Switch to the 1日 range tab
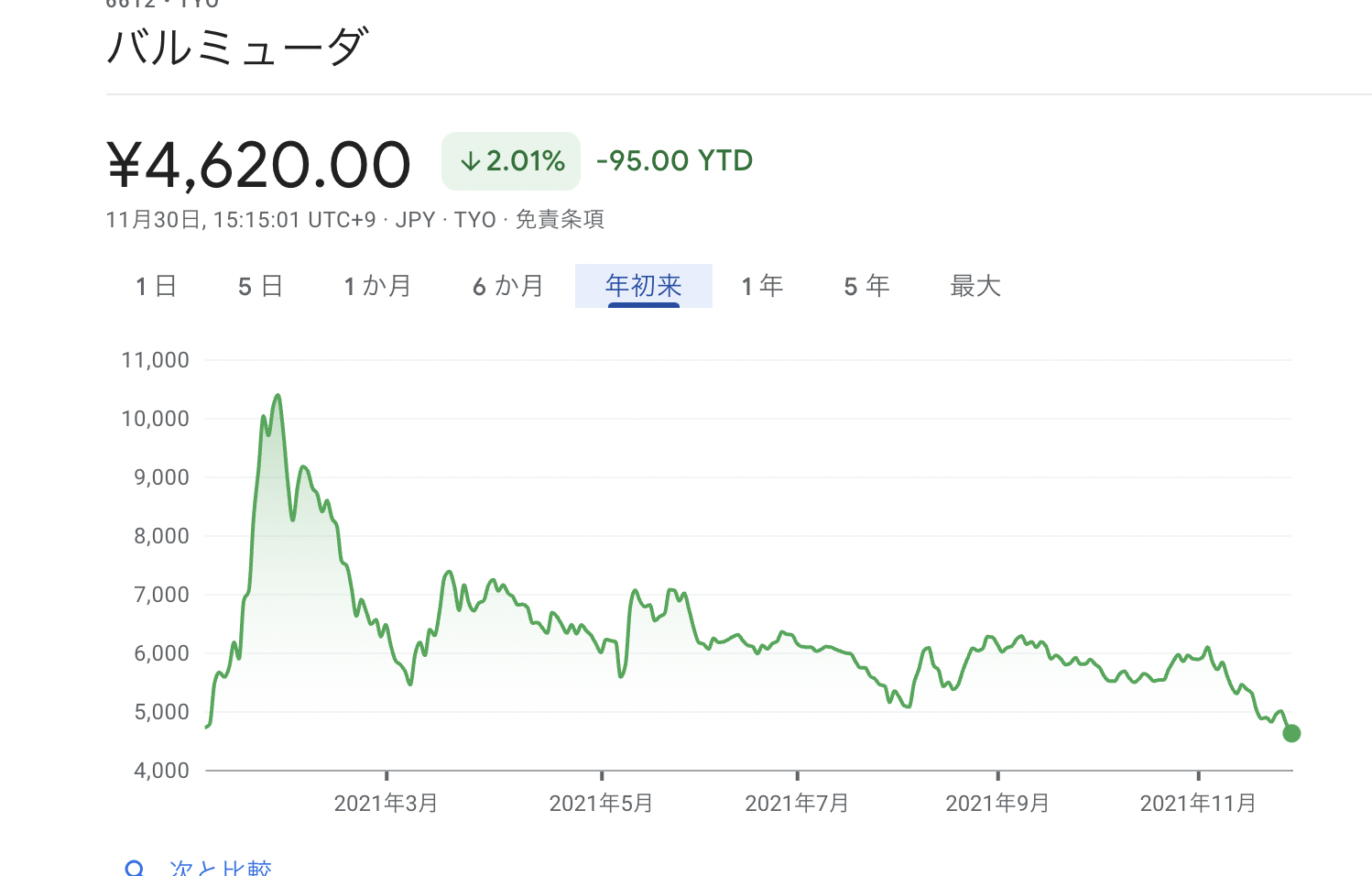Viewport: 1372px width, 876px height. click(156, 286)
